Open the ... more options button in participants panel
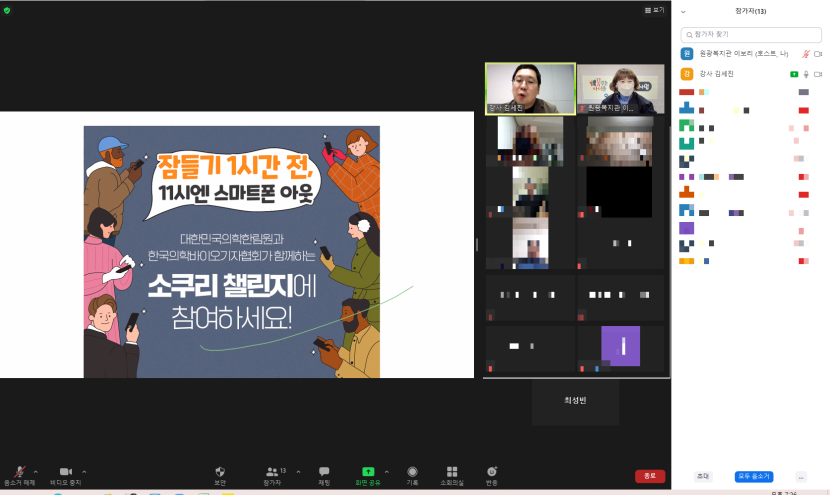 point(801,477)
